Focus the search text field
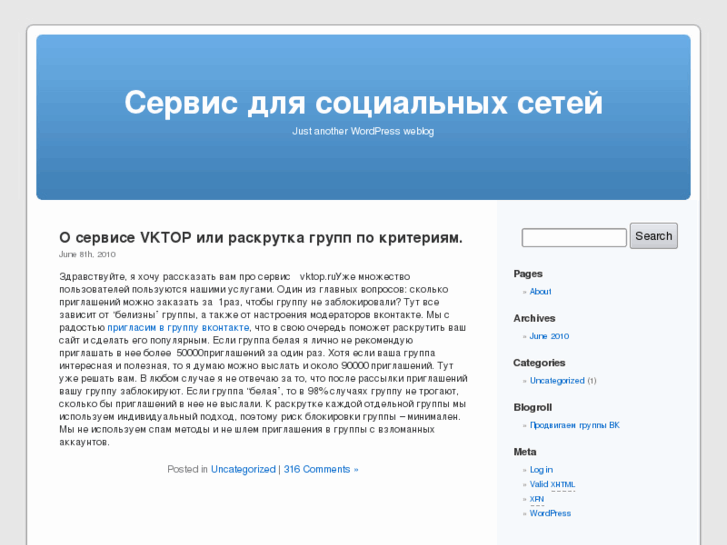This screenshot has height=545, width=727. (574, 237)
